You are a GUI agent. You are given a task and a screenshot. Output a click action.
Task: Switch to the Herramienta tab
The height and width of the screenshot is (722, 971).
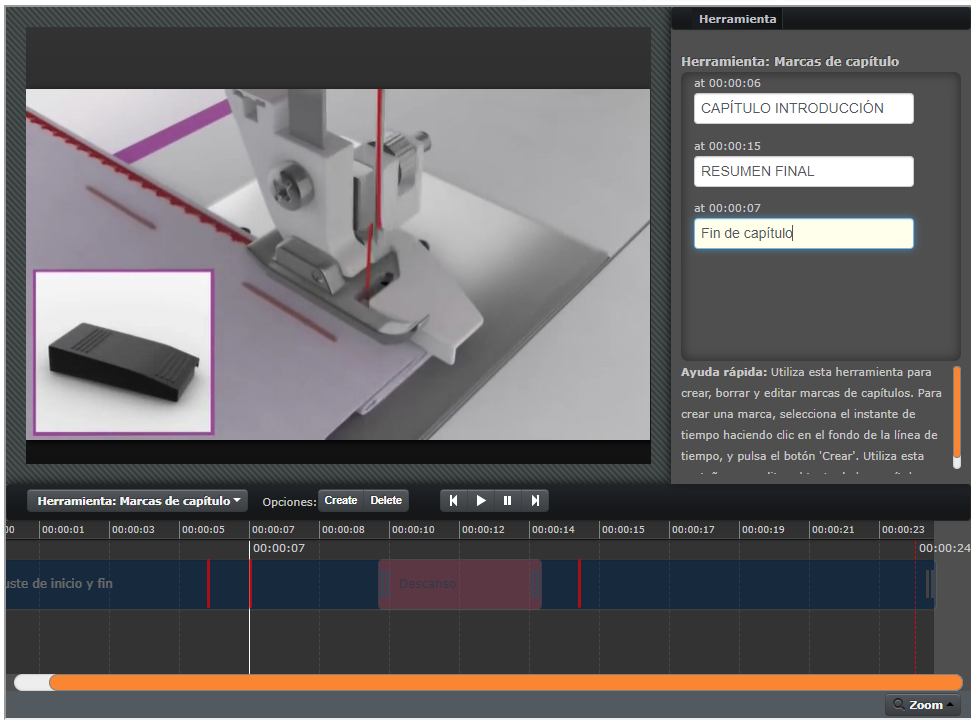click(x=737, y=19)
